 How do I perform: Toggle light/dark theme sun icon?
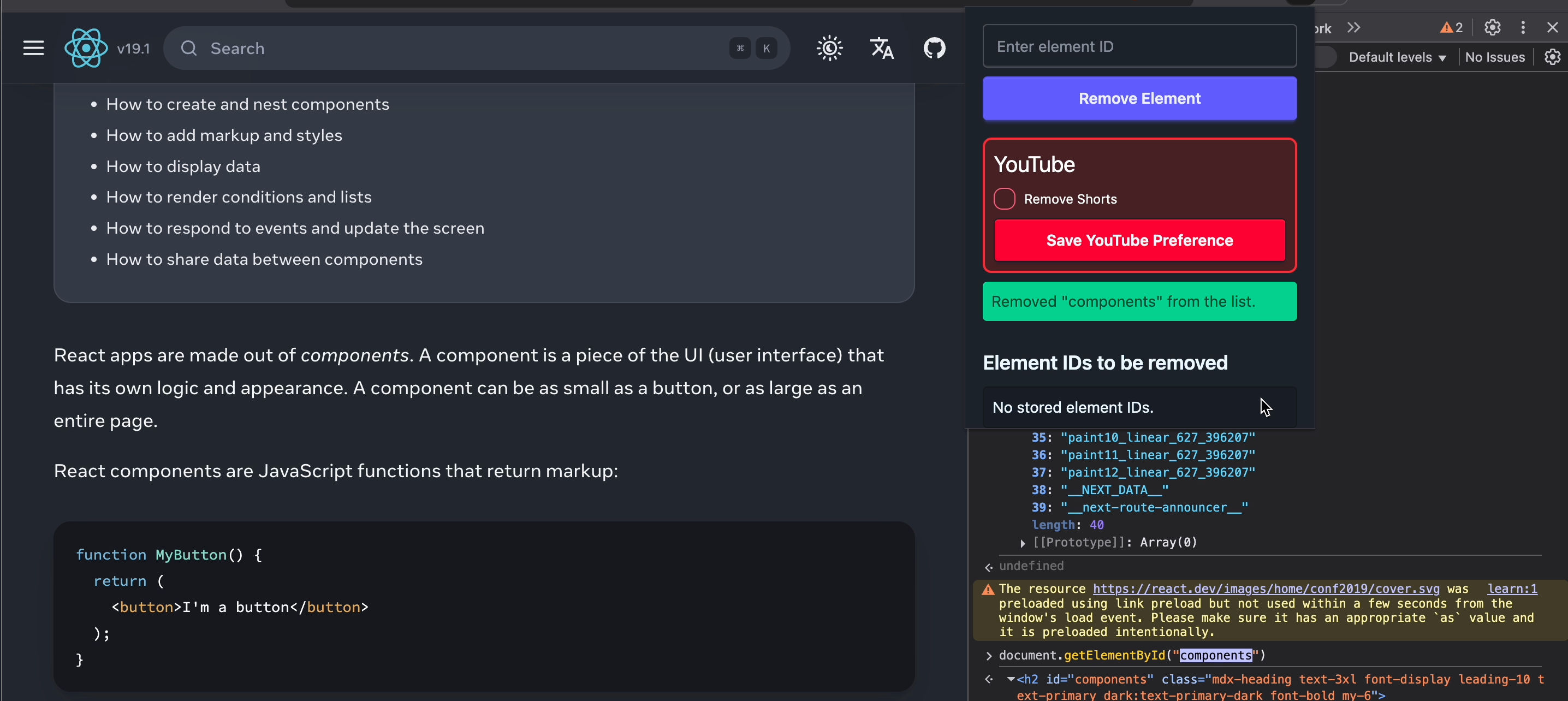(829, 48)
